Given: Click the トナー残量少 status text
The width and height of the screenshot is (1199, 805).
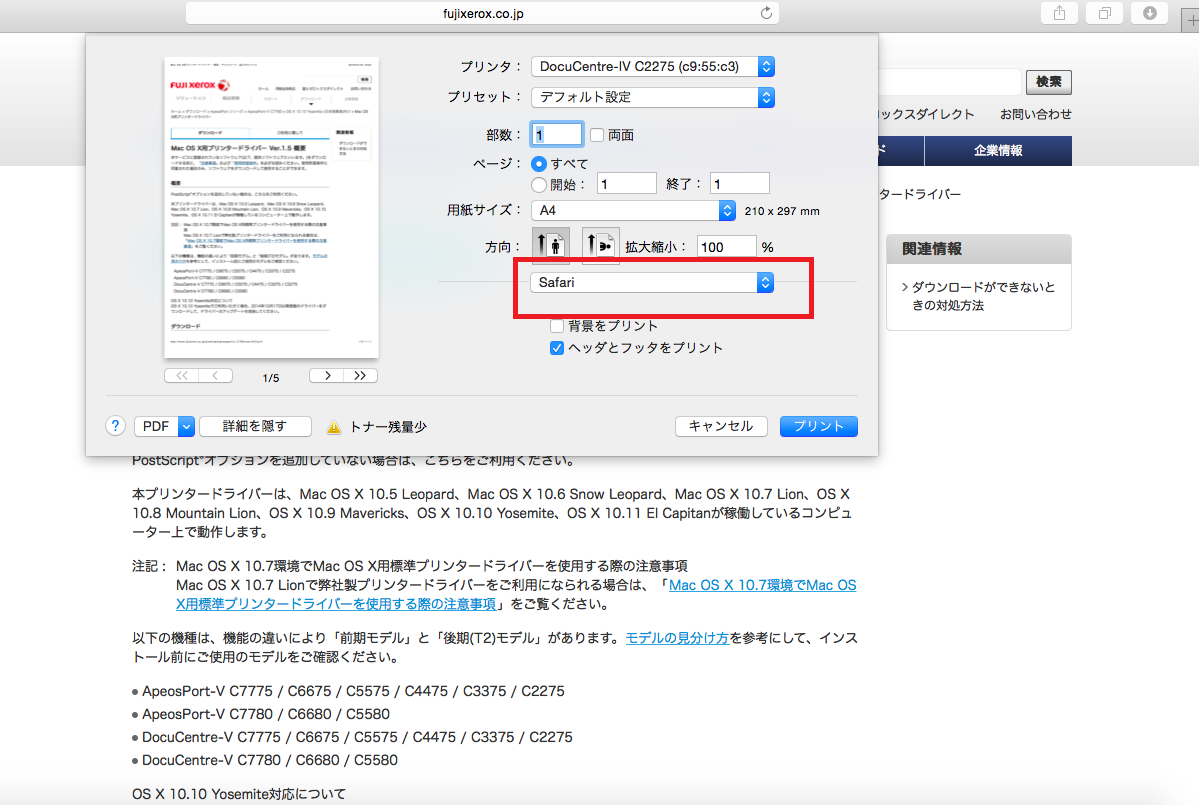Looking at the screenshot, I should tap(388, 427).
